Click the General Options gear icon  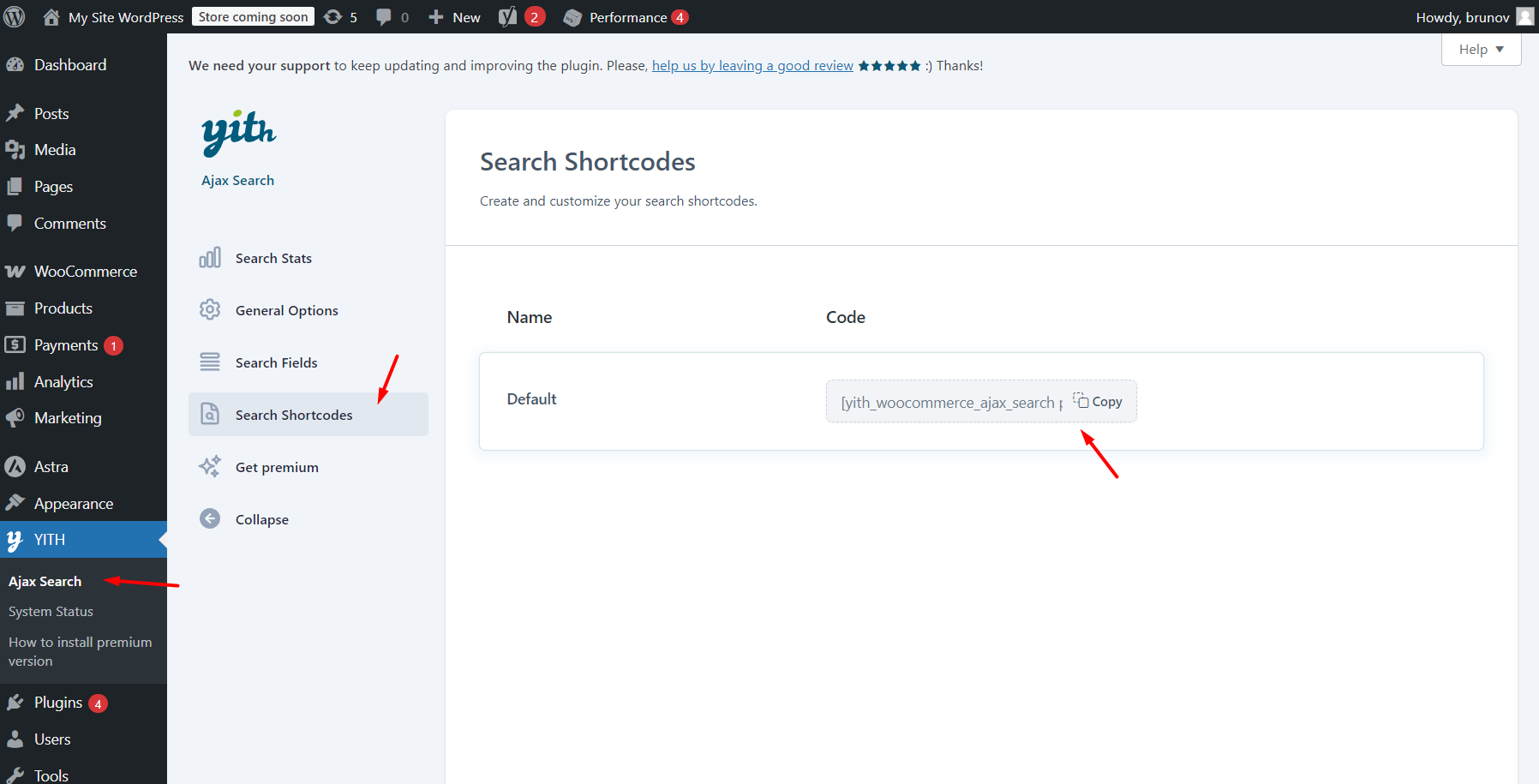coord(210,309)
